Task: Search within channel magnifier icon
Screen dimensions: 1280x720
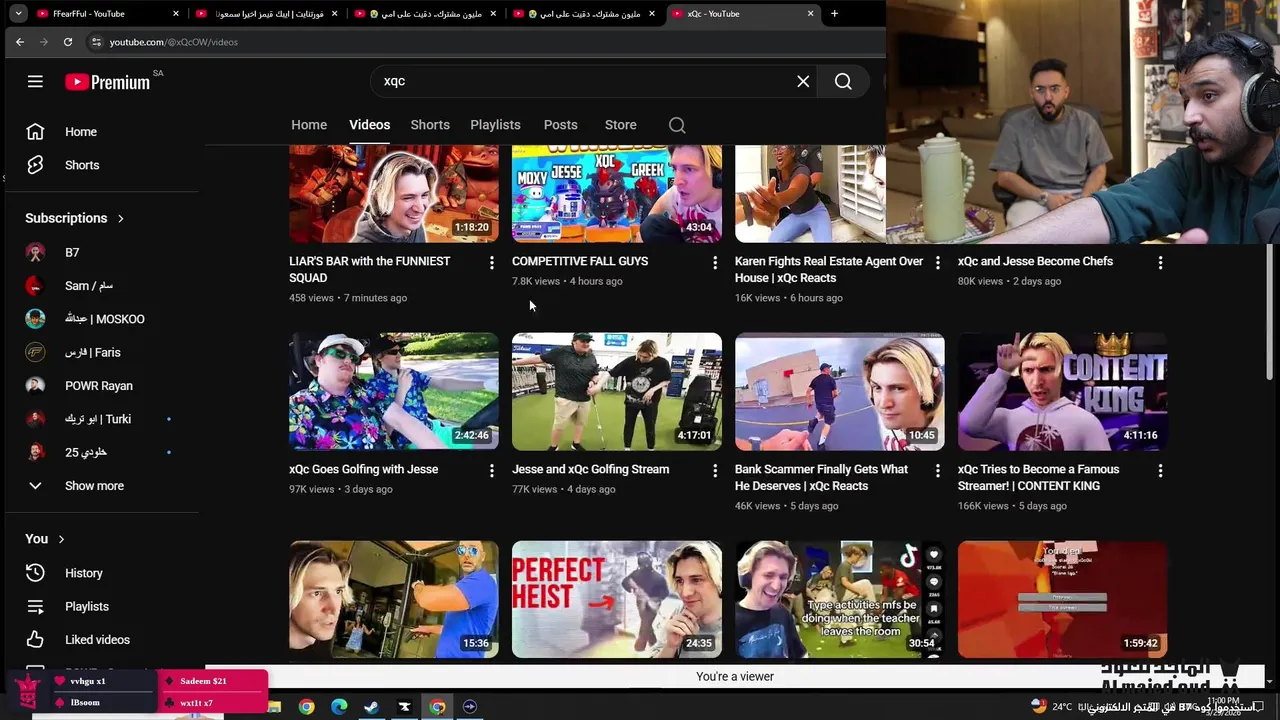Action: point(677,125)
